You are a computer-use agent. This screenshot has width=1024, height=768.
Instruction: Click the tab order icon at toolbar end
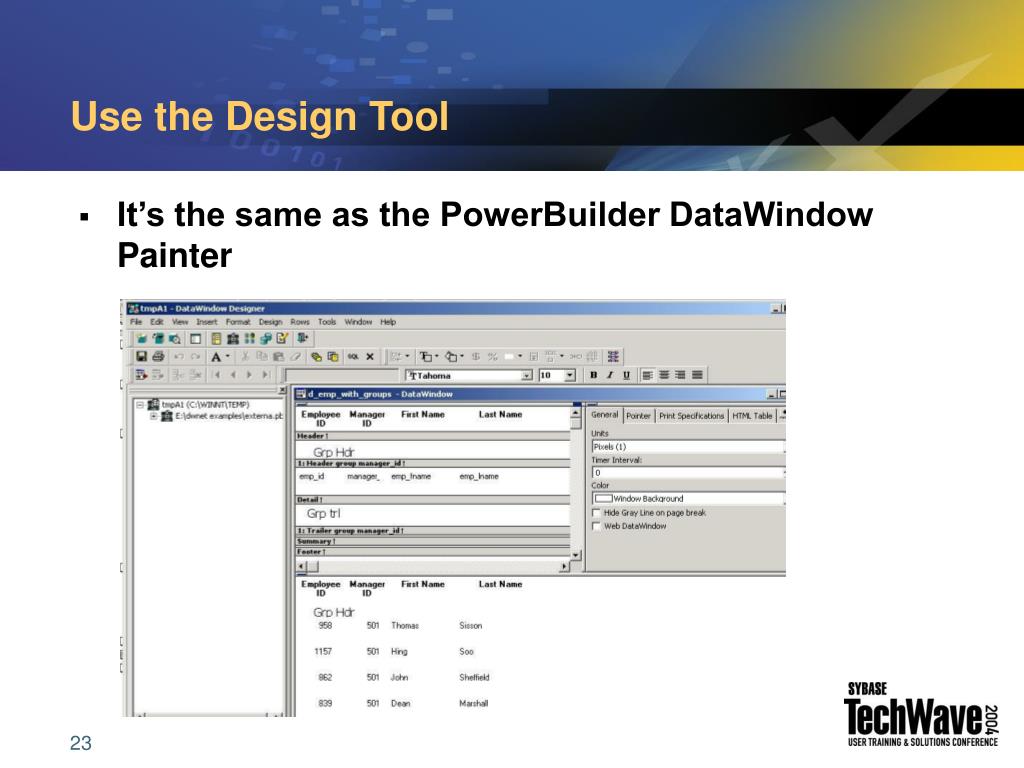click(613, 357)
